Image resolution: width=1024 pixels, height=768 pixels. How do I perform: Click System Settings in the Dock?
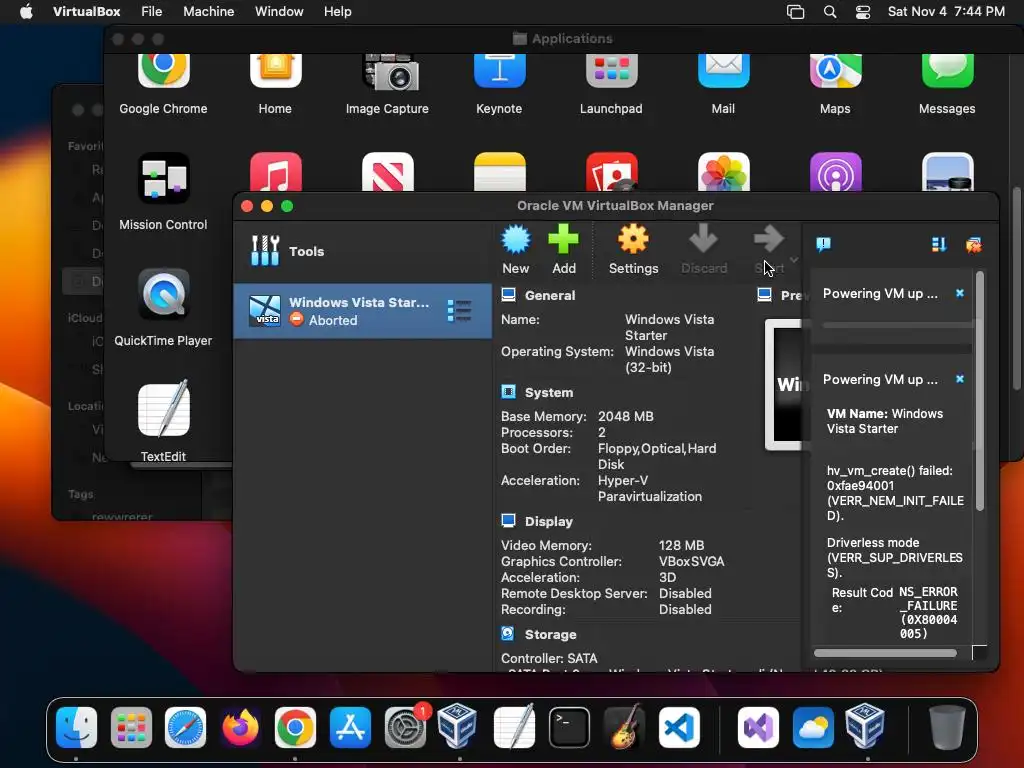tap(405, 727)
